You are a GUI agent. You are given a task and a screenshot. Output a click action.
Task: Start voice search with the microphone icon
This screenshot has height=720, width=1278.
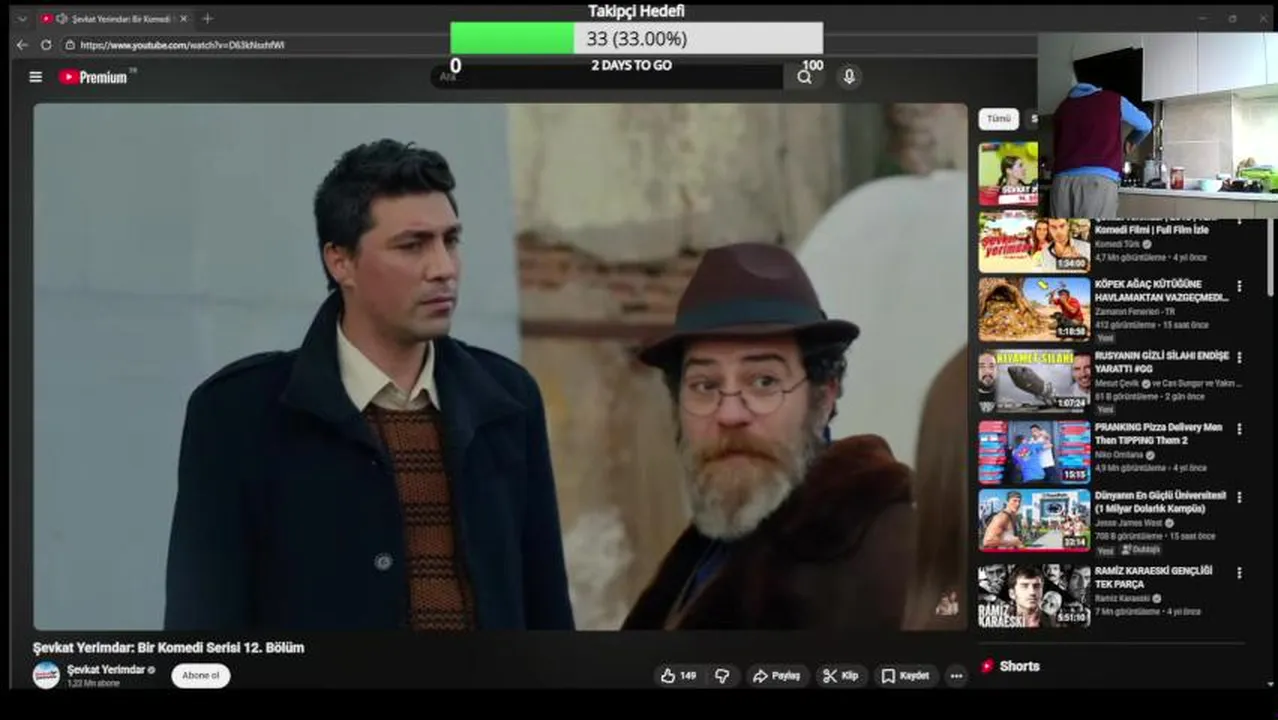[x=849, y=77]
